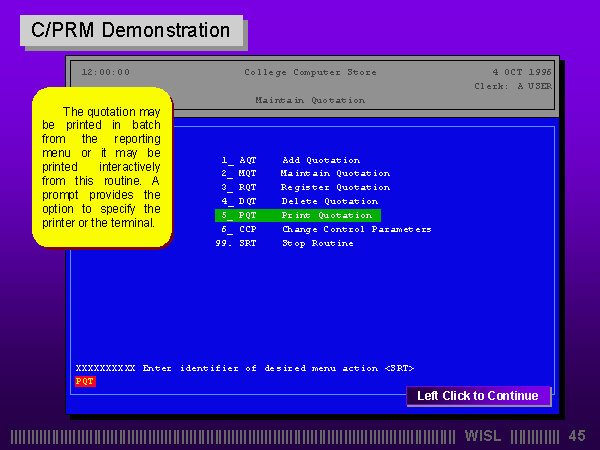Click the C/PRM Demonstration title box

click(x=131, y=30)
